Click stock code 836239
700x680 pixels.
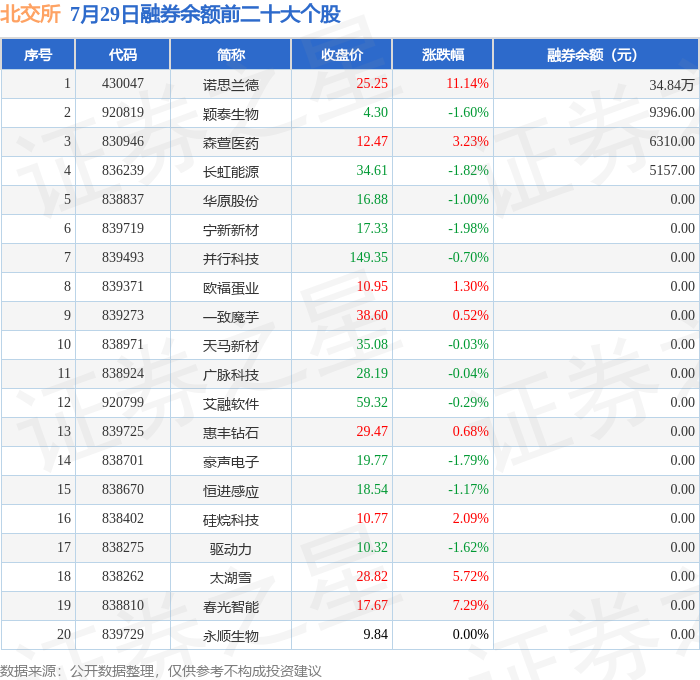(123, 171)
